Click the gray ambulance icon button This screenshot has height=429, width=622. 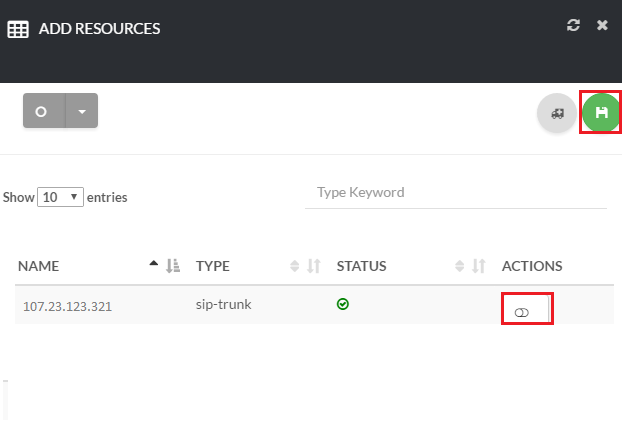557,113
